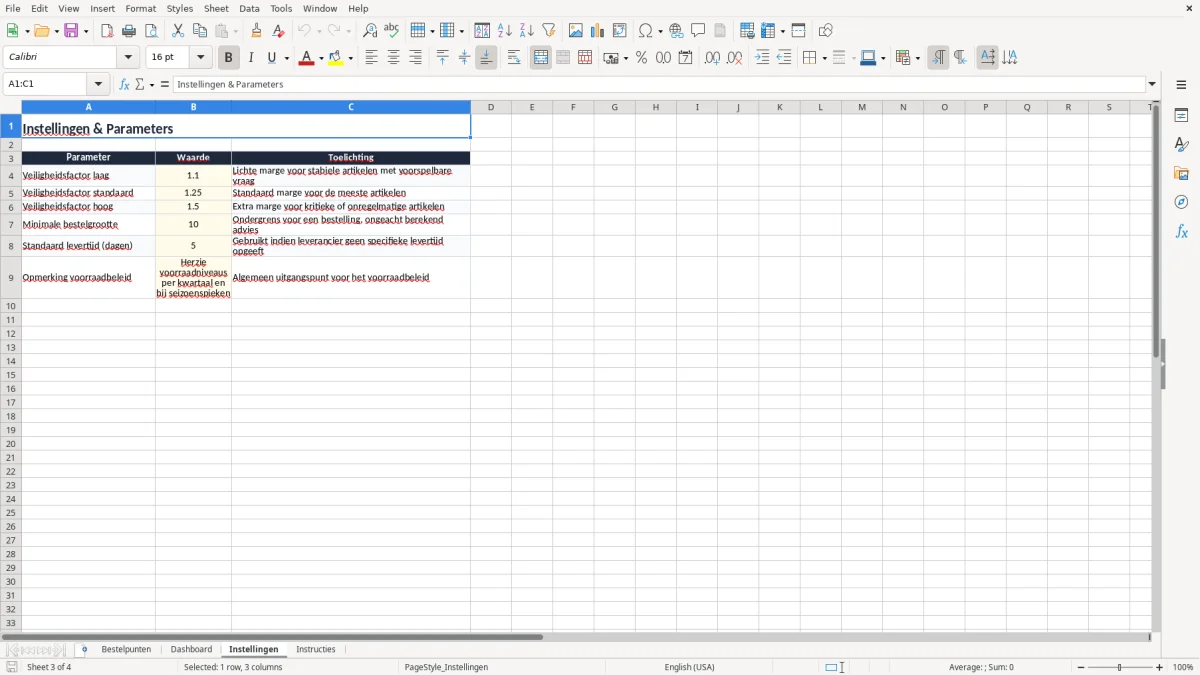
Task: Click the Insert Hyperlink icon
Action: (676, 31)
